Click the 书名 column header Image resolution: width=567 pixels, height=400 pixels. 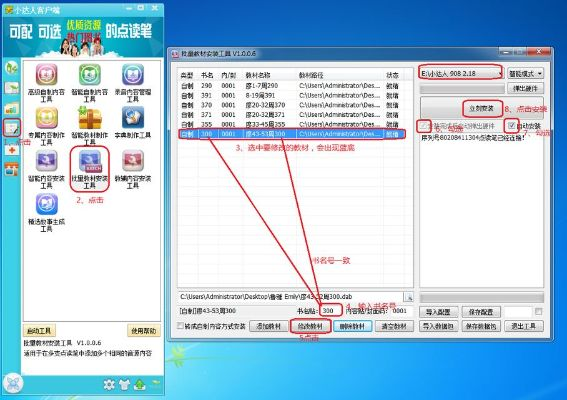coord(207,75)
